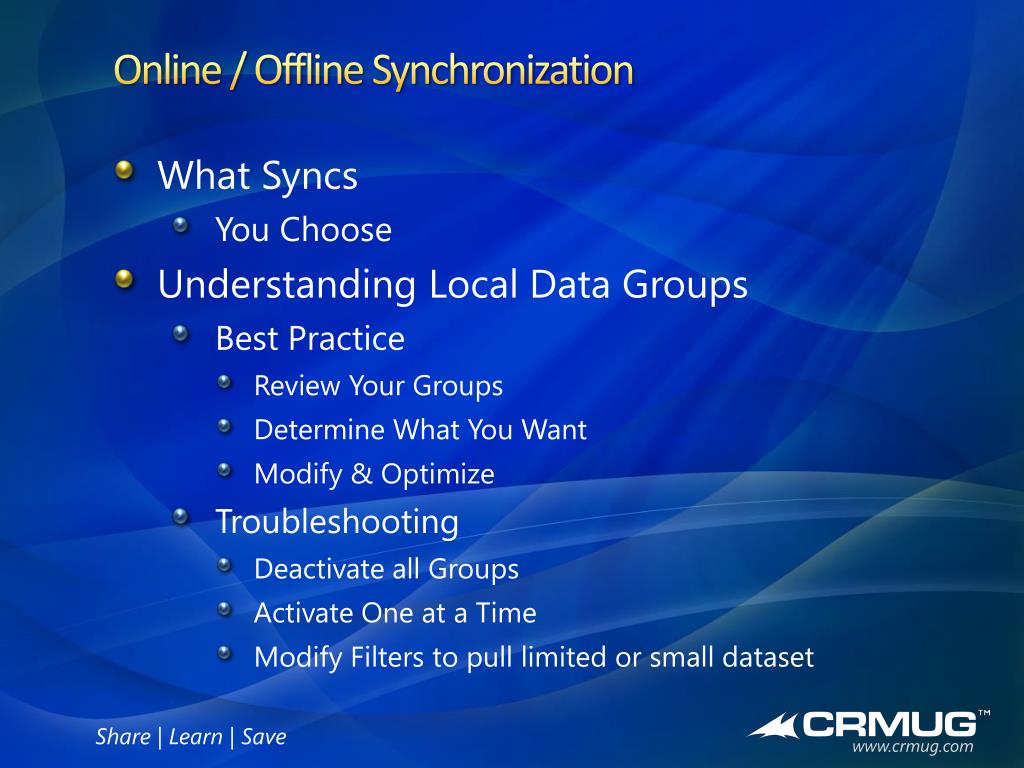This screenshot has width=1024, height=768.
Task: Click the 'Modify & Optimize' line
Action: click(374, 474)
